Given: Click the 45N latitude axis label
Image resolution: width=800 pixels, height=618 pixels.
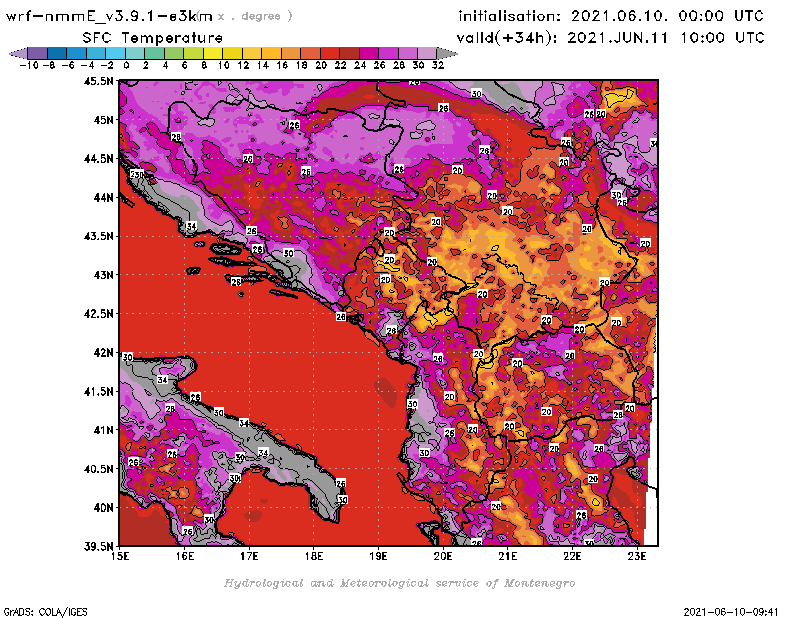Looking at the screenshot, I should point(103,120).
